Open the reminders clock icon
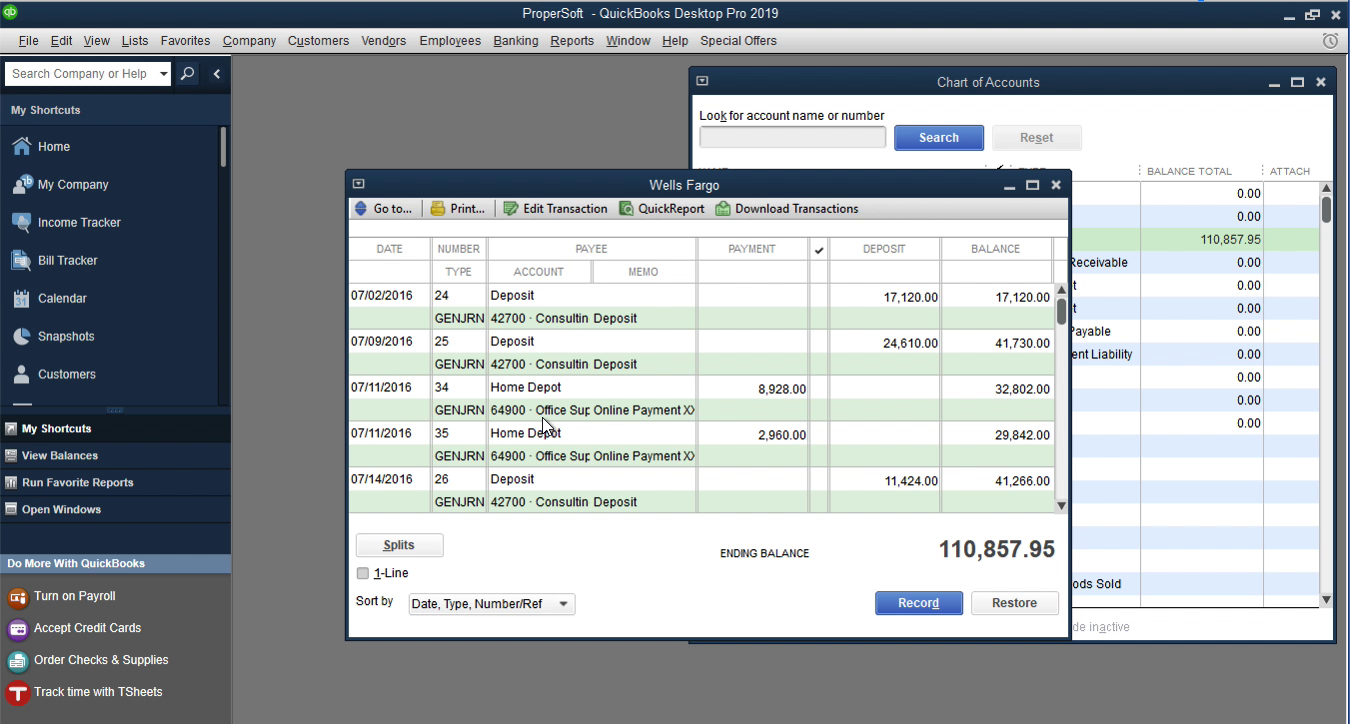Screen dimensions: 1350x724 tap(1330, 41)
